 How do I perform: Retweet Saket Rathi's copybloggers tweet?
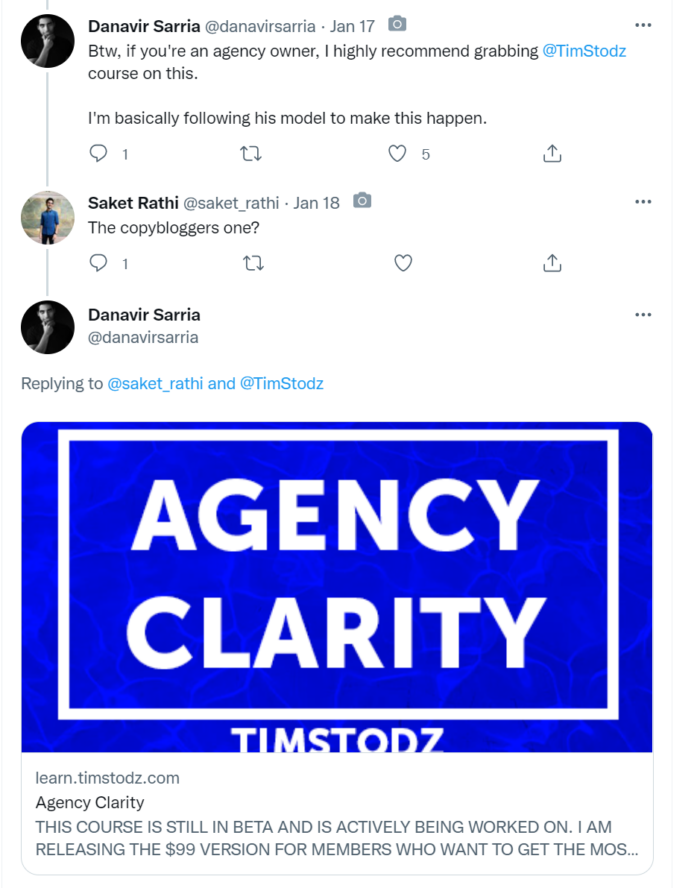(252, 263)
